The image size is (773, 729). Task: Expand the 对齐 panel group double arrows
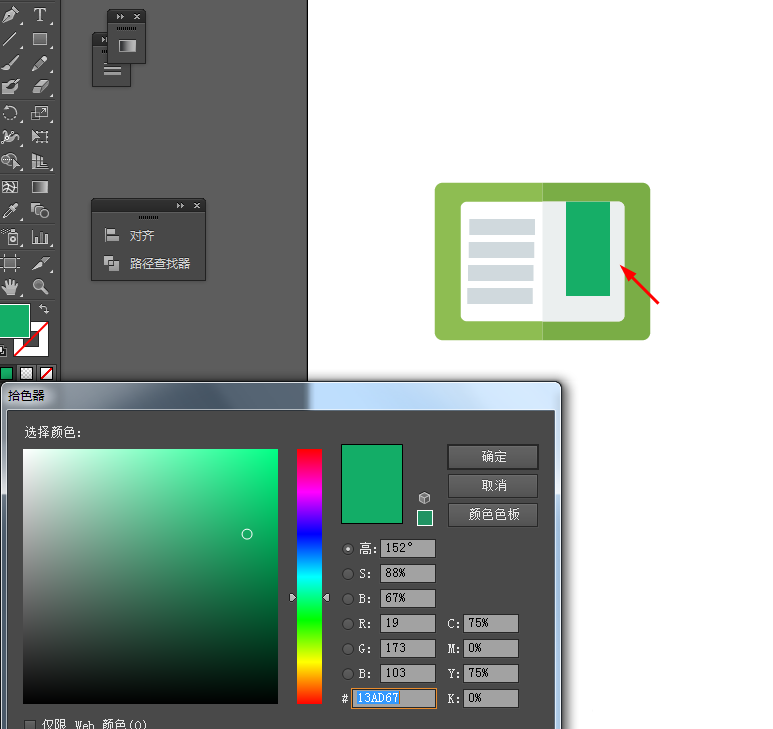point(180,205)
